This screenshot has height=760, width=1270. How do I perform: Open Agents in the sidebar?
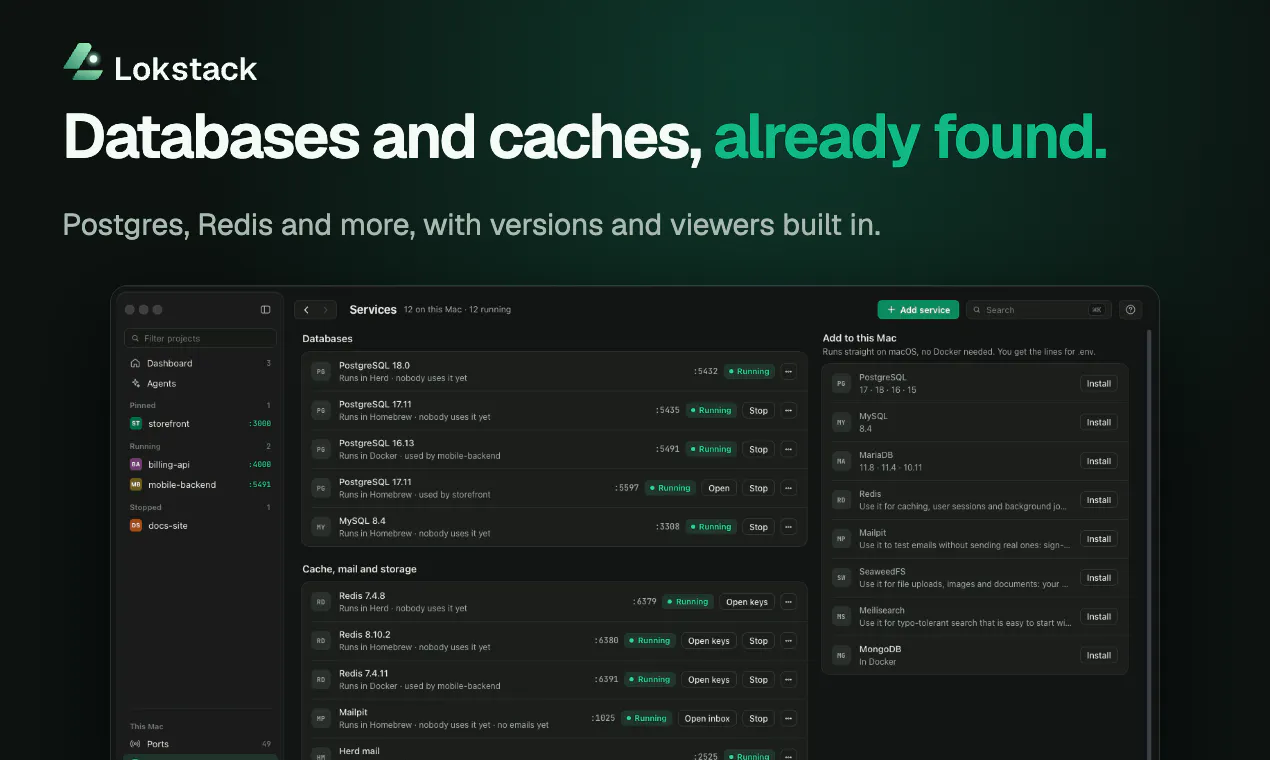tap(200, 383)
